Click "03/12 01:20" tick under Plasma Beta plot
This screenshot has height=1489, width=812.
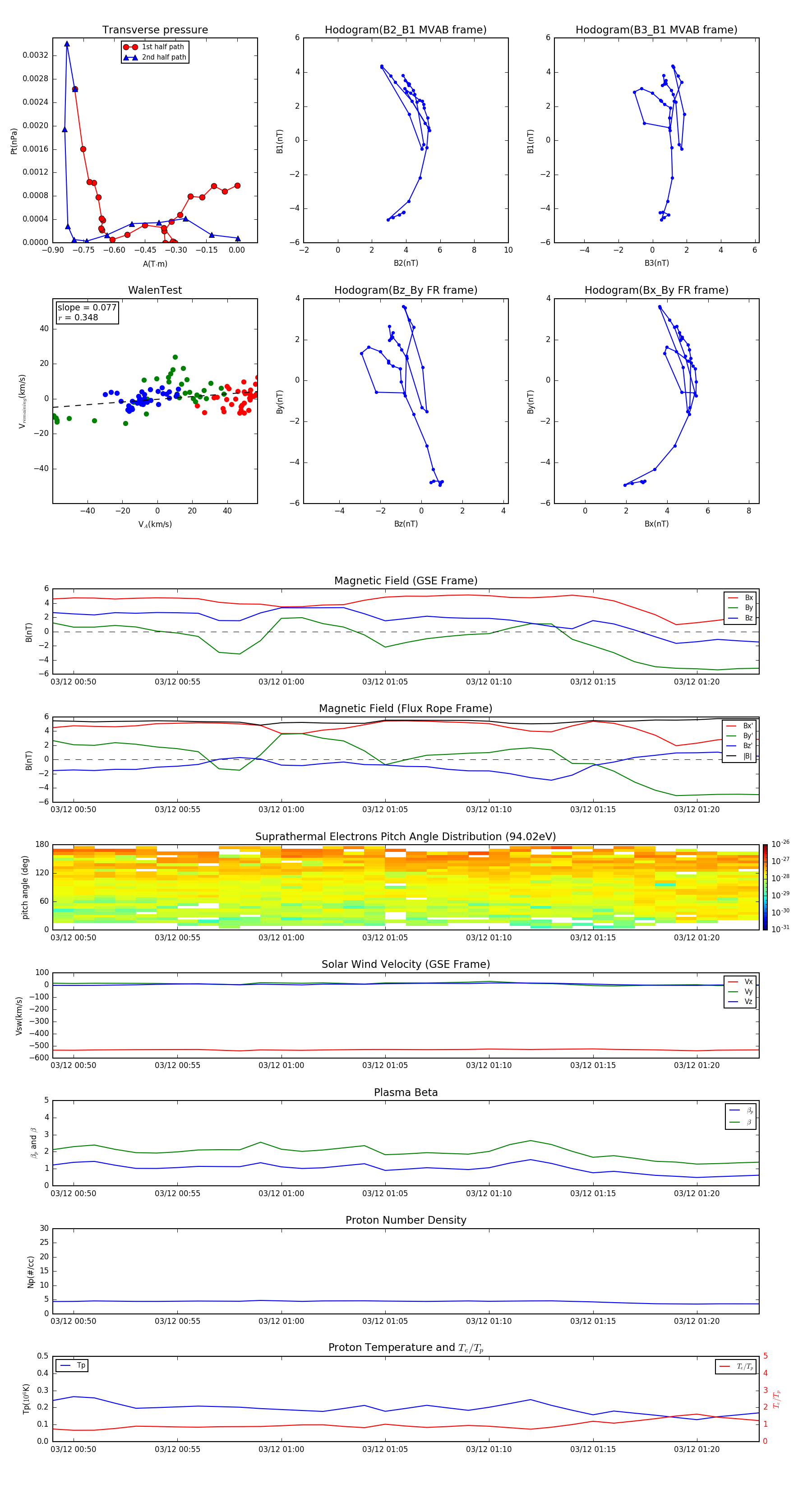pyautogui.click(x=697, y=1193)
